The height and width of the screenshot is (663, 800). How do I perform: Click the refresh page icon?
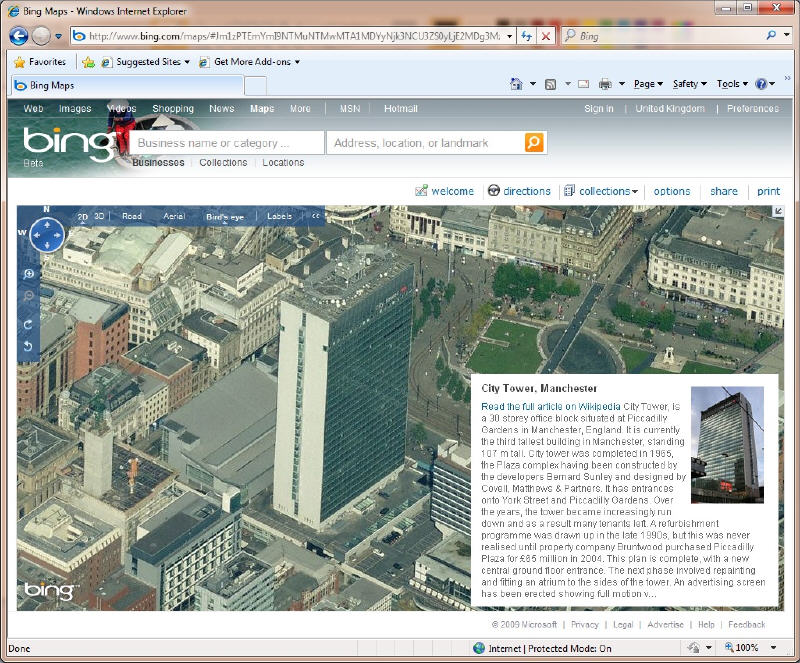527,36
